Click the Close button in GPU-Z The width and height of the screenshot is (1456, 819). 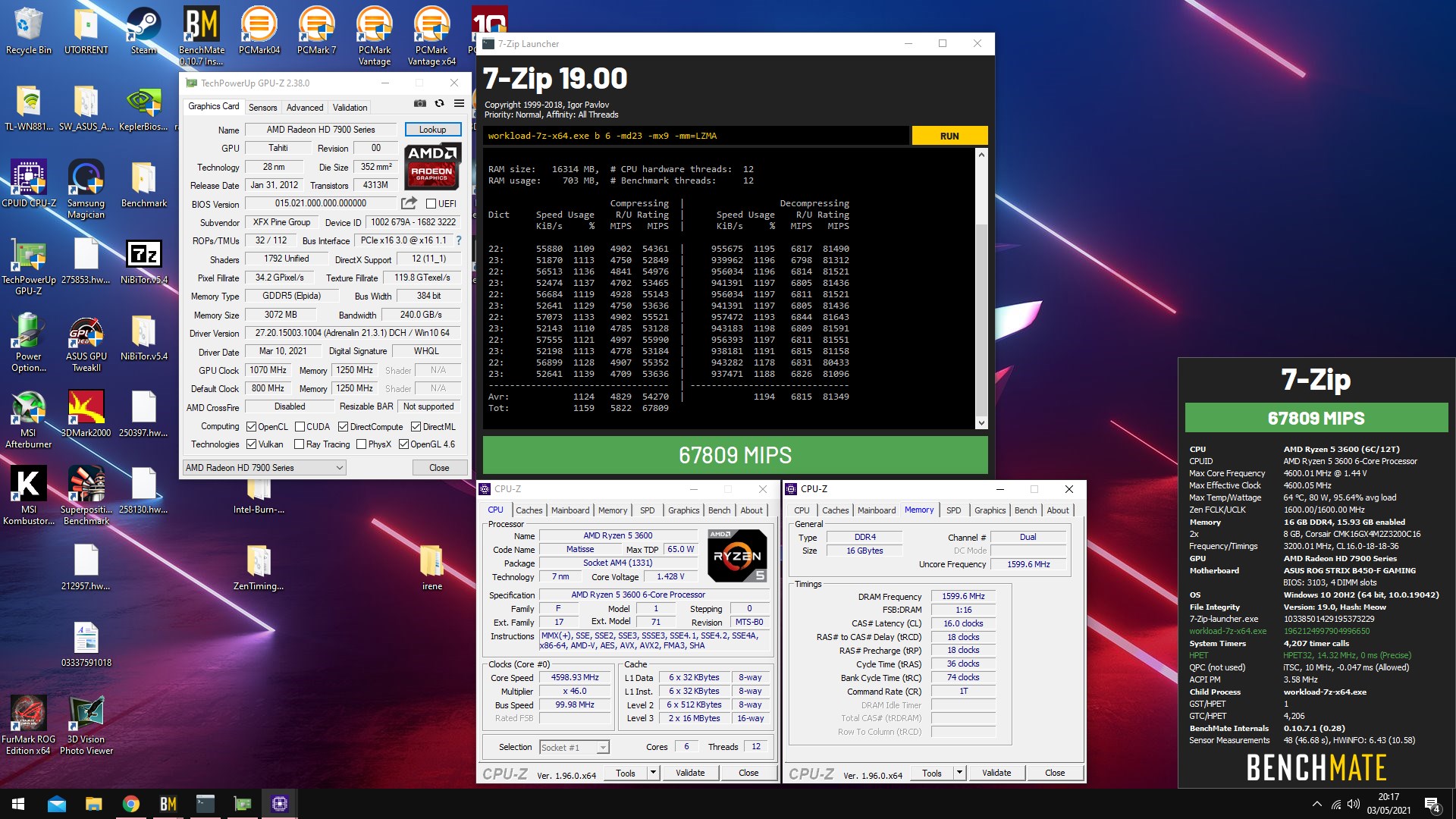pyautogui.click(x=439, y=468)
